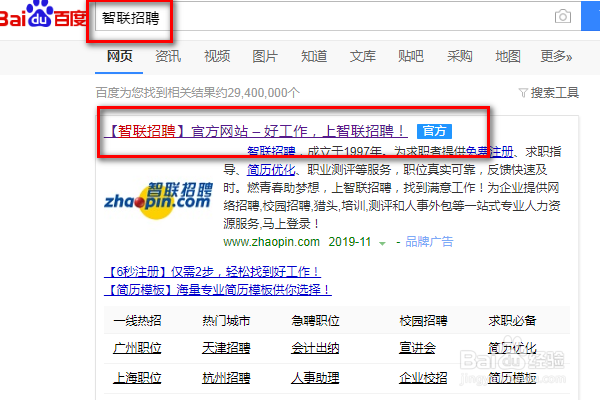Click the result count text 29,400,000个
600x400 pixels.
click(x=263, y=93)
